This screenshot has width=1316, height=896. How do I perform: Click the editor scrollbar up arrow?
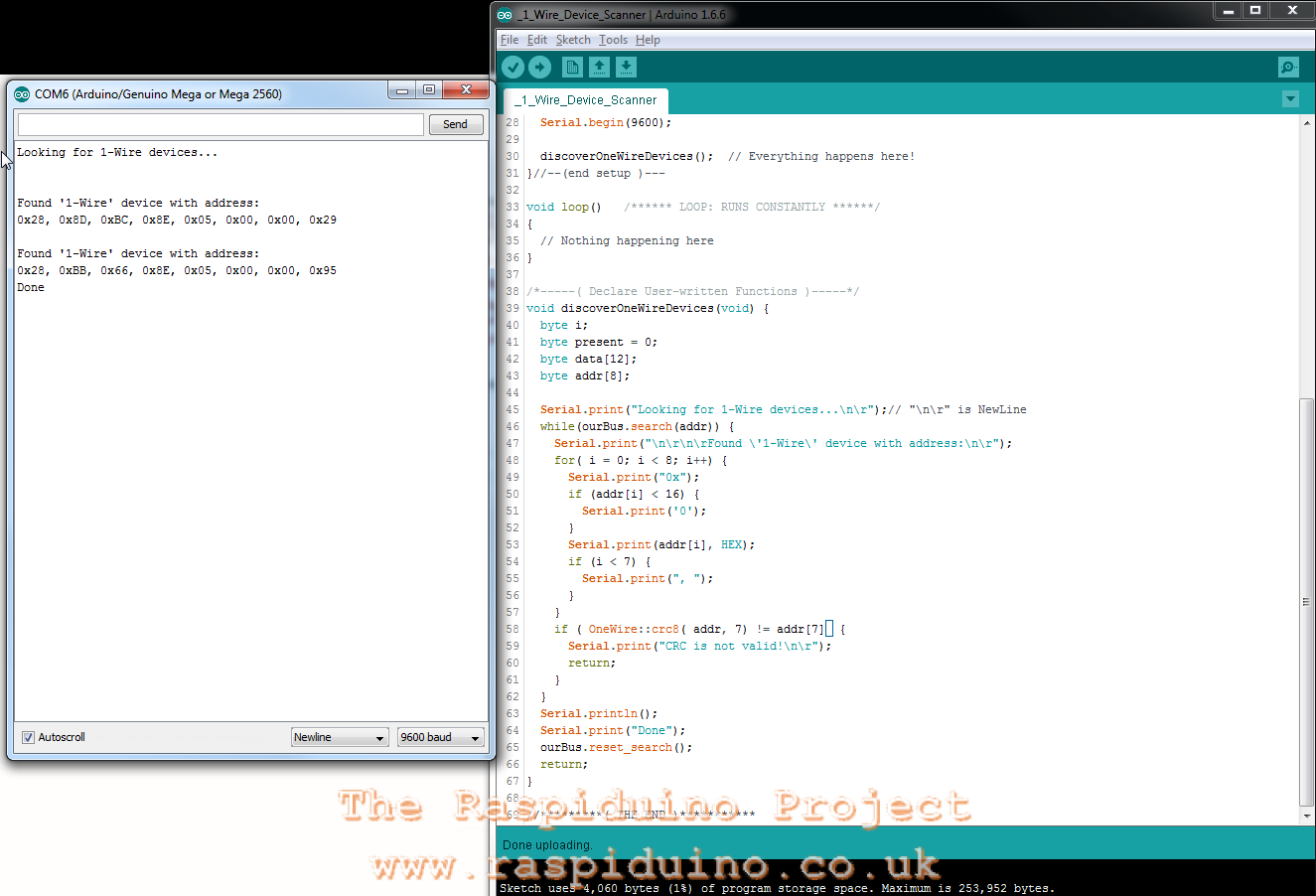point(1306,123)
